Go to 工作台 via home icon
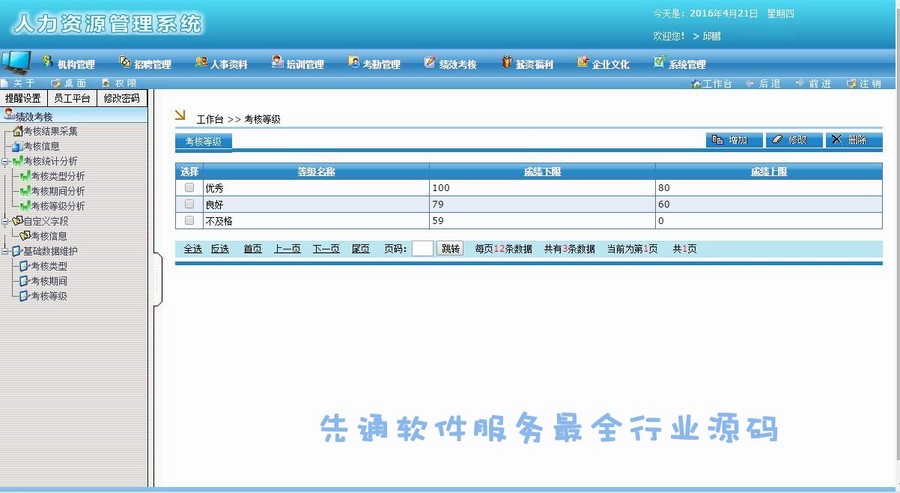Screen dimensions: 900x493 click(x=696, y=84)
